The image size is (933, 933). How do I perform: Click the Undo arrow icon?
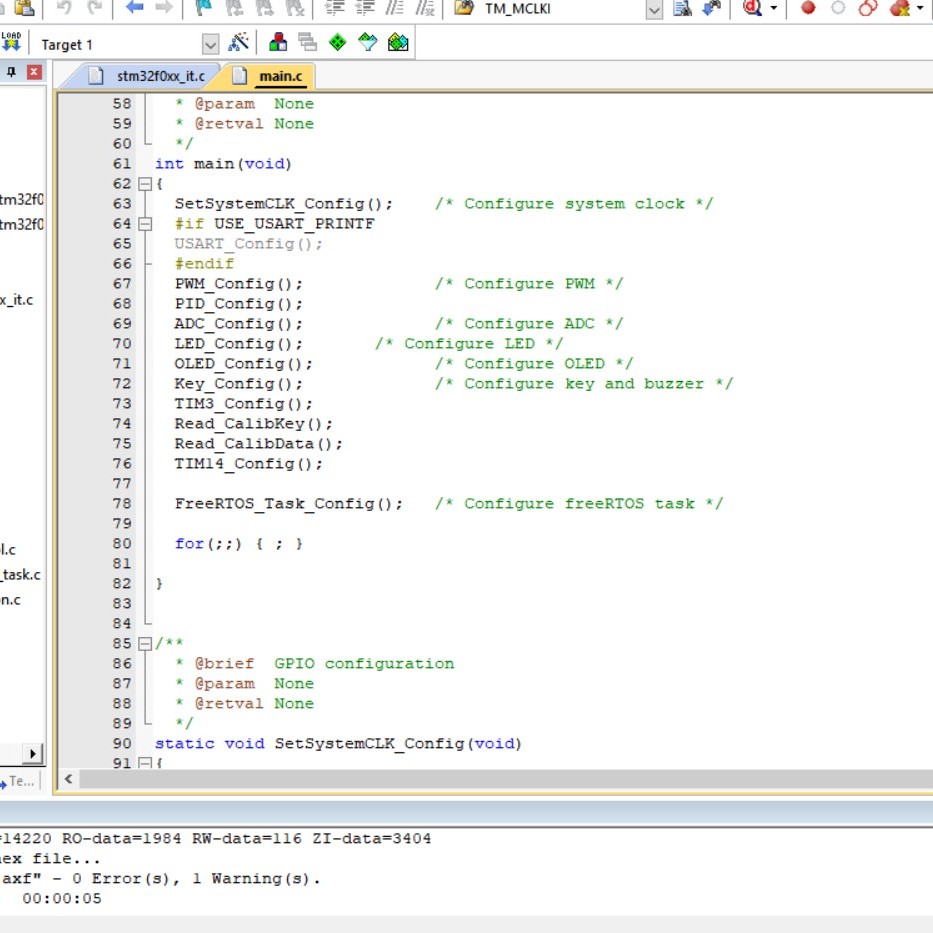coord(64,8)
